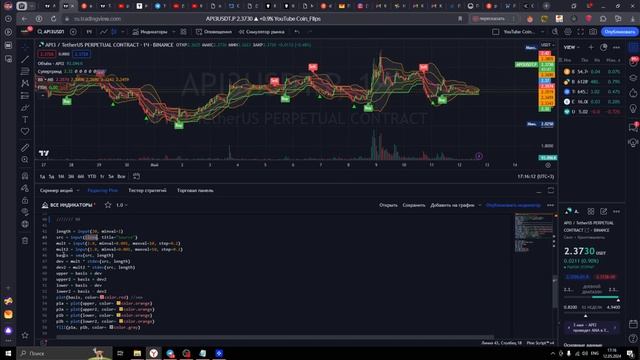Click the ВСЕ ИНДИКАТОРЫ script name

[71, 205]
